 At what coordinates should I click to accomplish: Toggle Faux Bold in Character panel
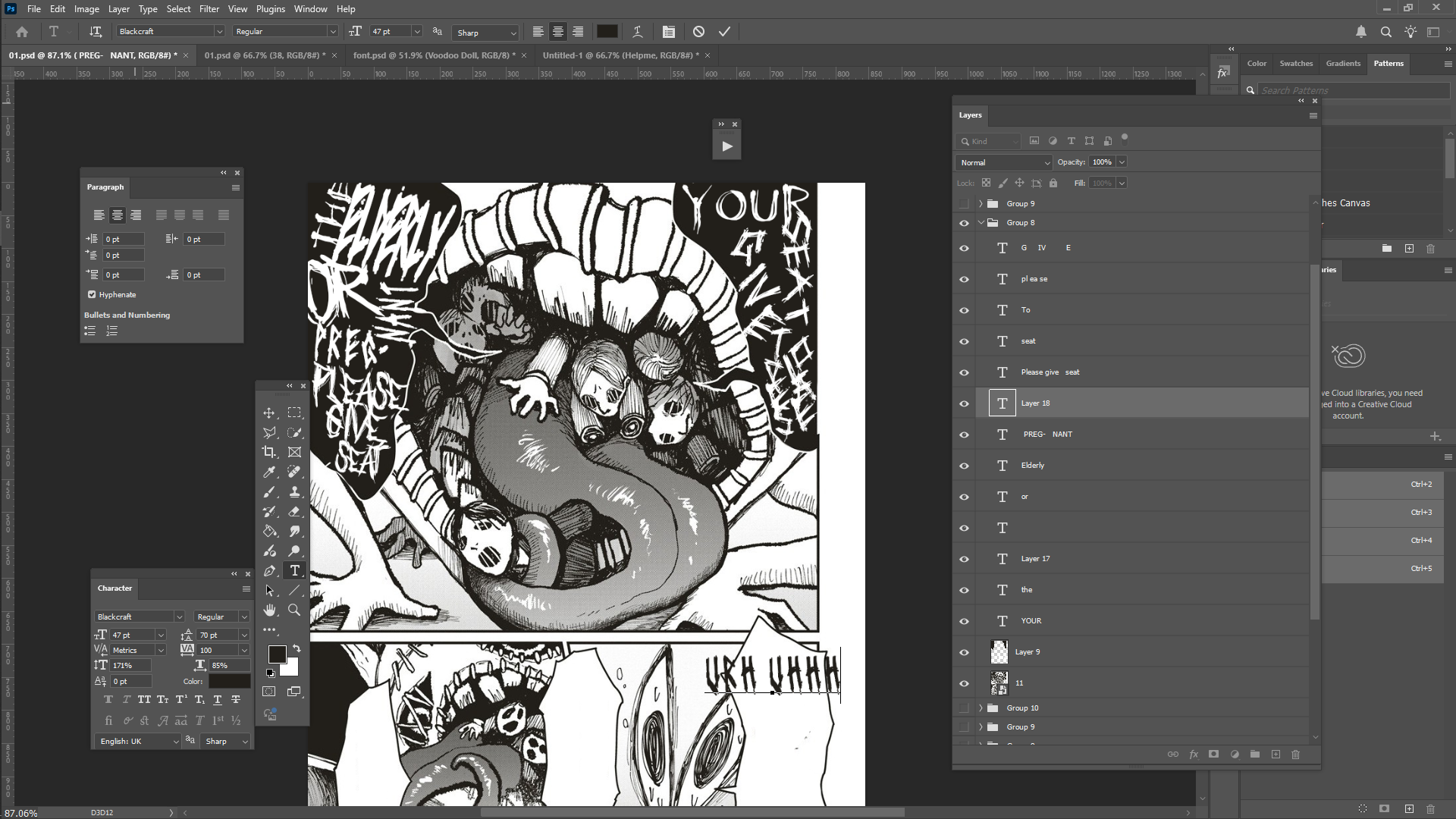(x=108, y=700)
